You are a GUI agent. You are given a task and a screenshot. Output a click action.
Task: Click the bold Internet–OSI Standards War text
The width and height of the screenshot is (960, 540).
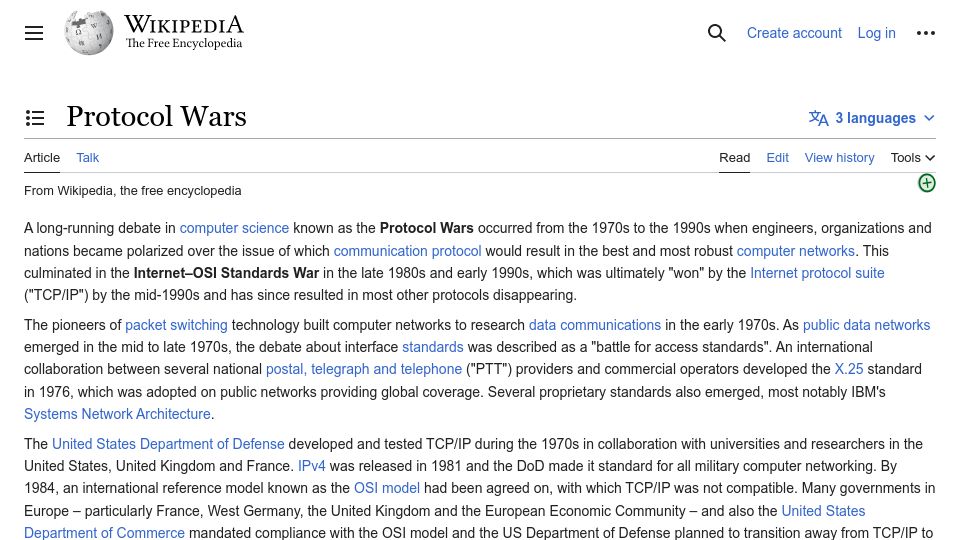tap(226, 273)
